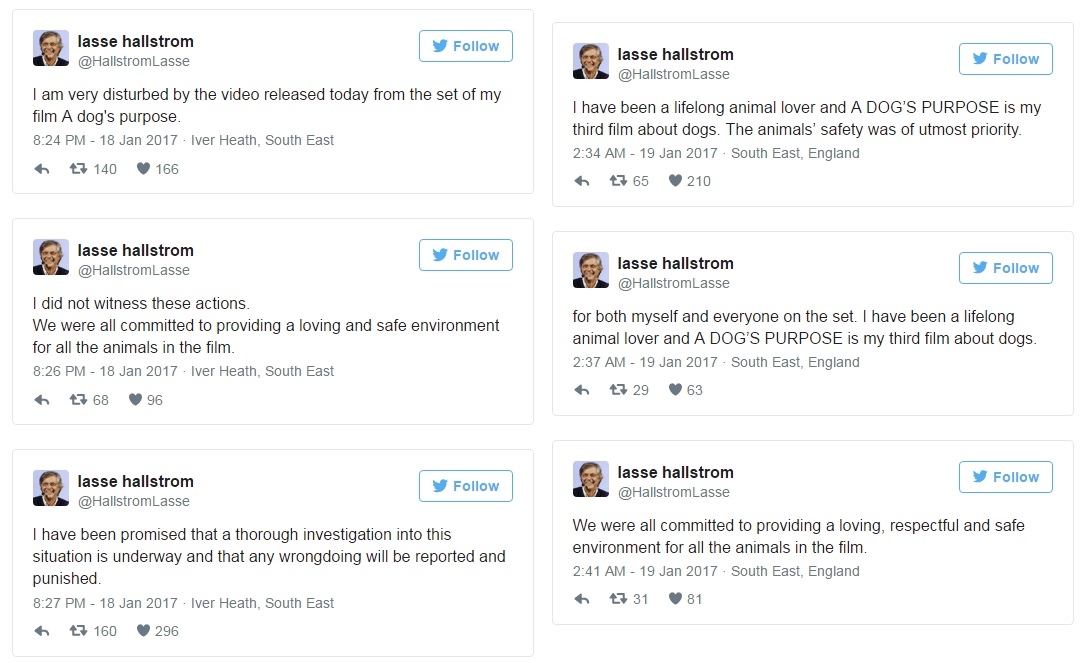Click Follow on the 2:41 AM tweet
The image size is (1081, 663).
[x=1005, y=477]
